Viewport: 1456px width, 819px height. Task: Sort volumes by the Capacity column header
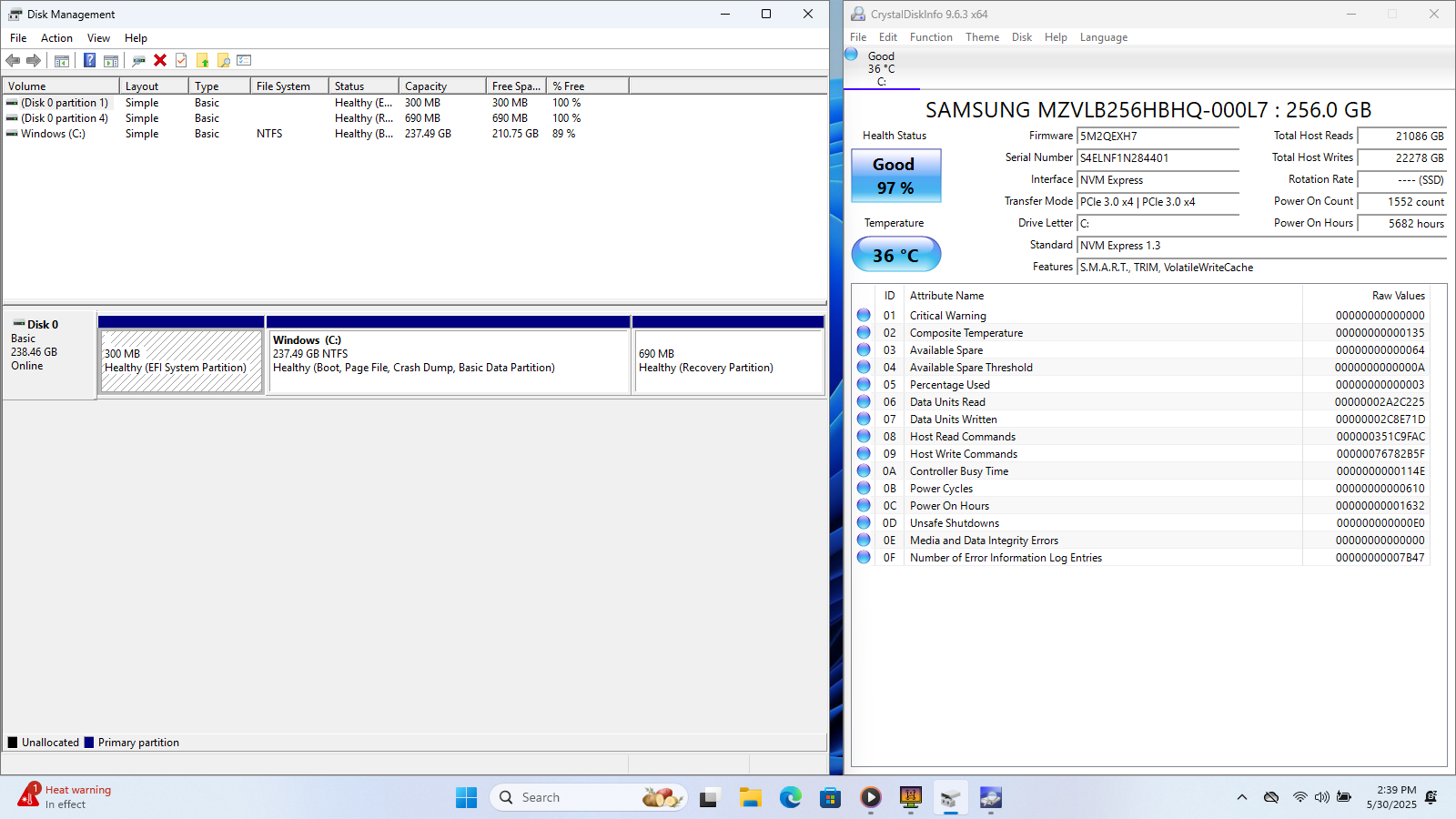[442, 86]
